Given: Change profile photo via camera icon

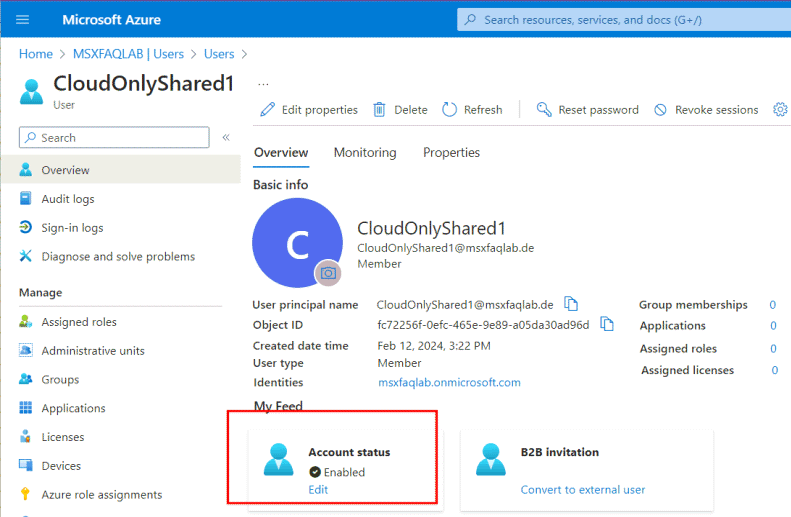Looking at the screenshot, I should 328,273.
